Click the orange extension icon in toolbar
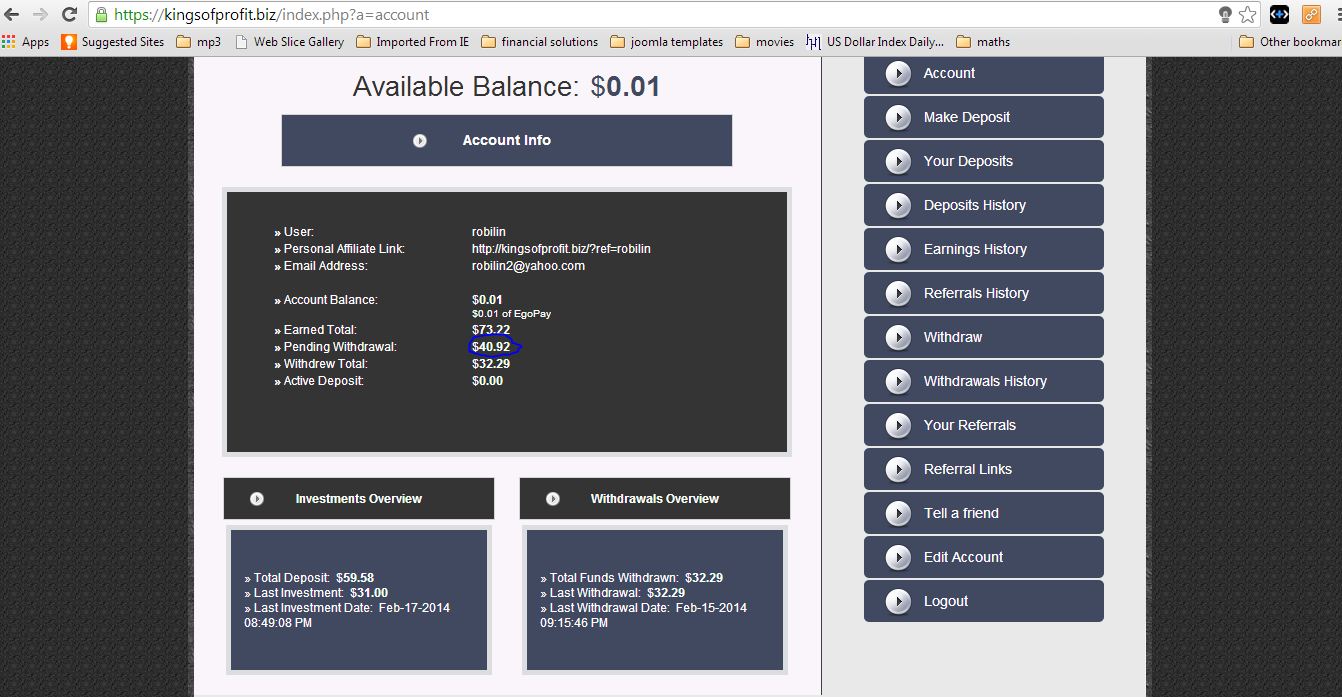 pos(1311,15)
